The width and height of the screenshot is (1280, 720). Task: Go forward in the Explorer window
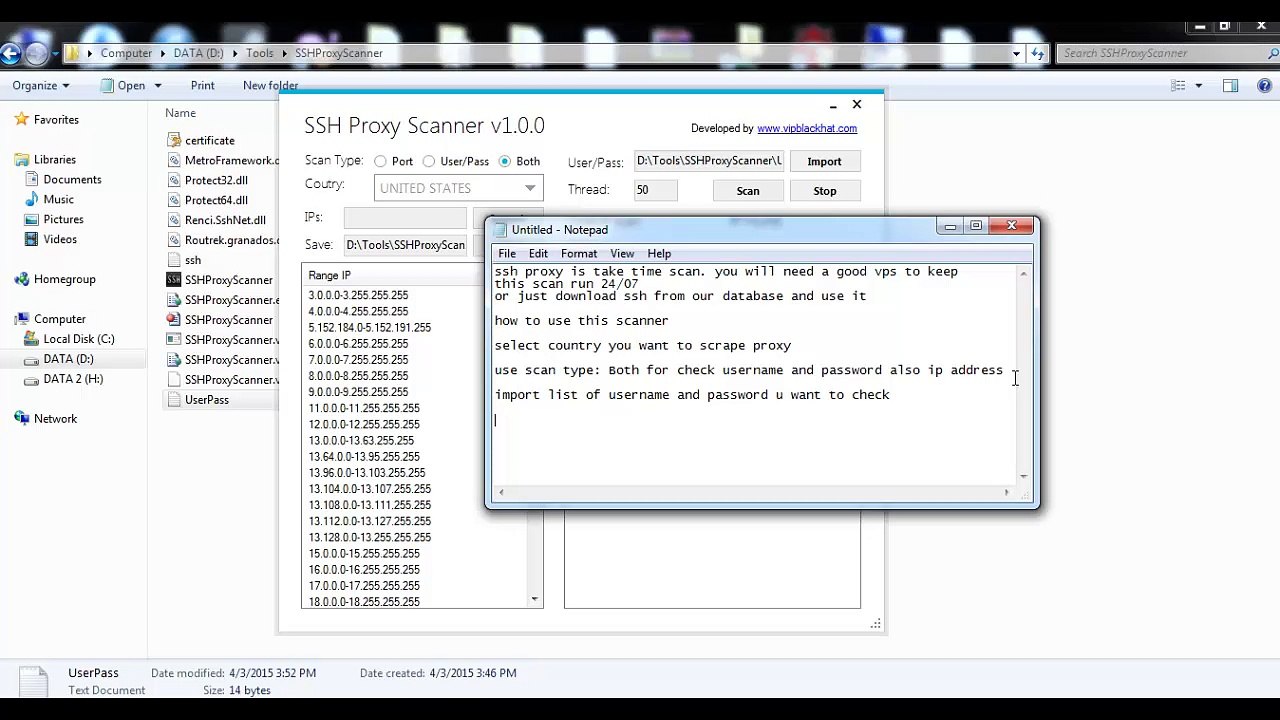[x=36, y=54]
